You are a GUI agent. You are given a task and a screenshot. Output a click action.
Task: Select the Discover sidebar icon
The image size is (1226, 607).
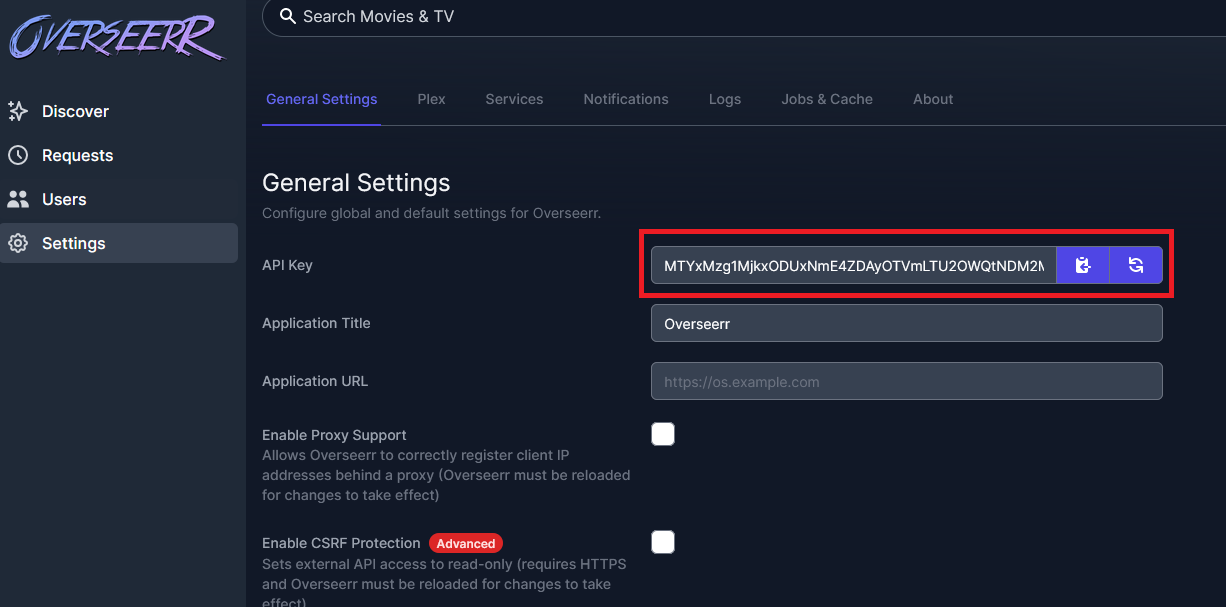[x=18, y=111]
